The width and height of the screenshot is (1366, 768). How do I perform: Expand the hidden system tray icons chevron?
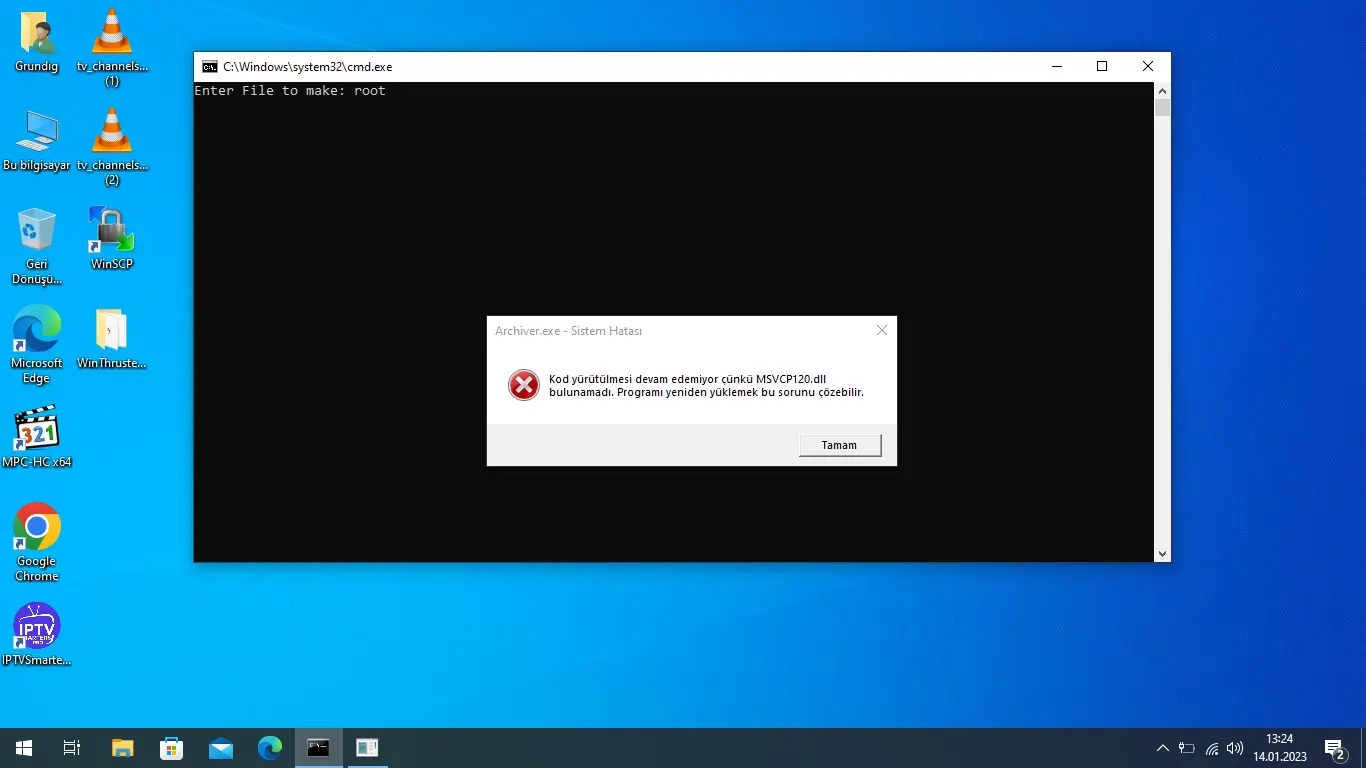(1162, 748)
